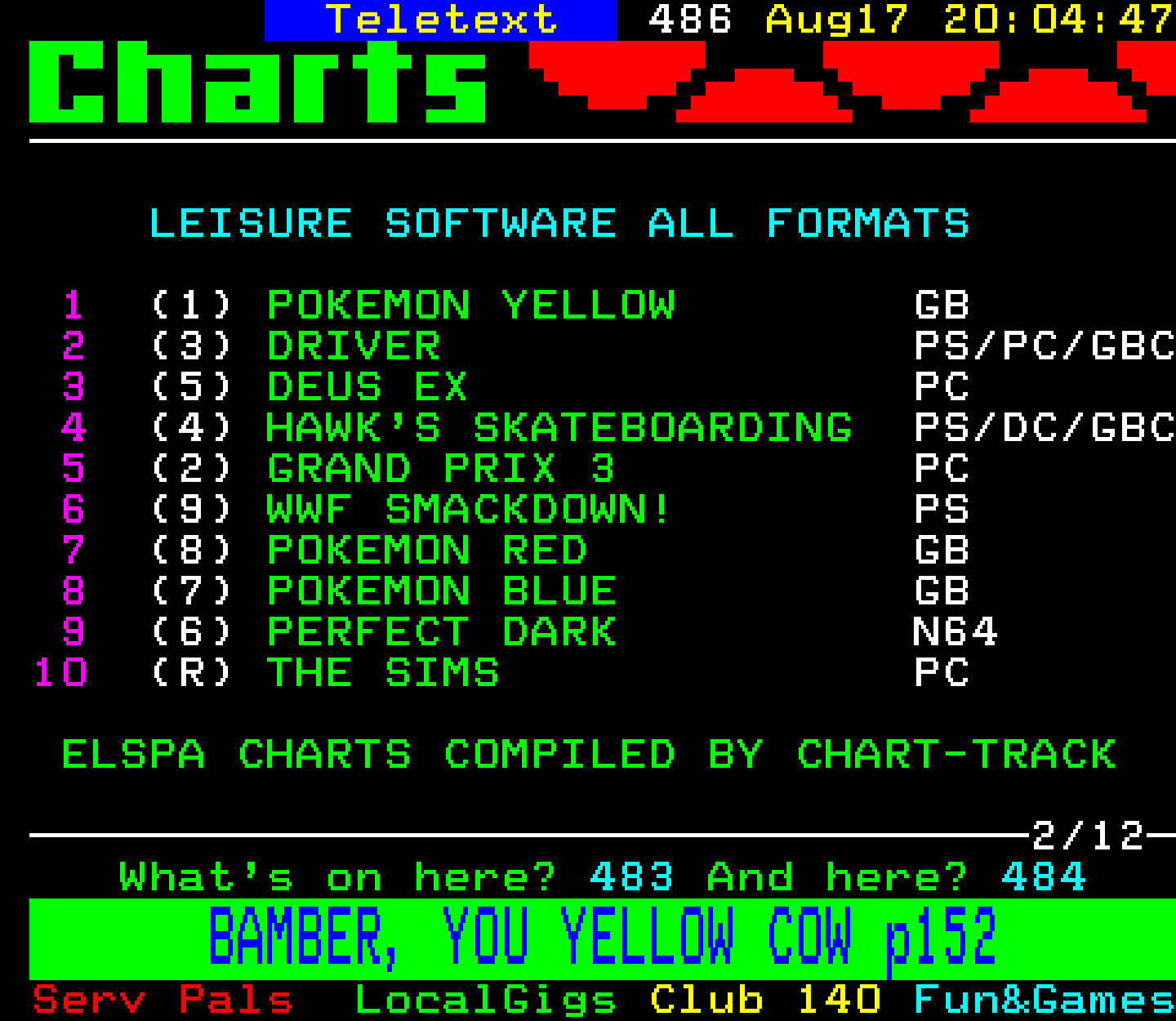Click the subpage indicator '2/12'
The height and width of the screenshot is (1021, 1176).
(x=1088, y=836)
